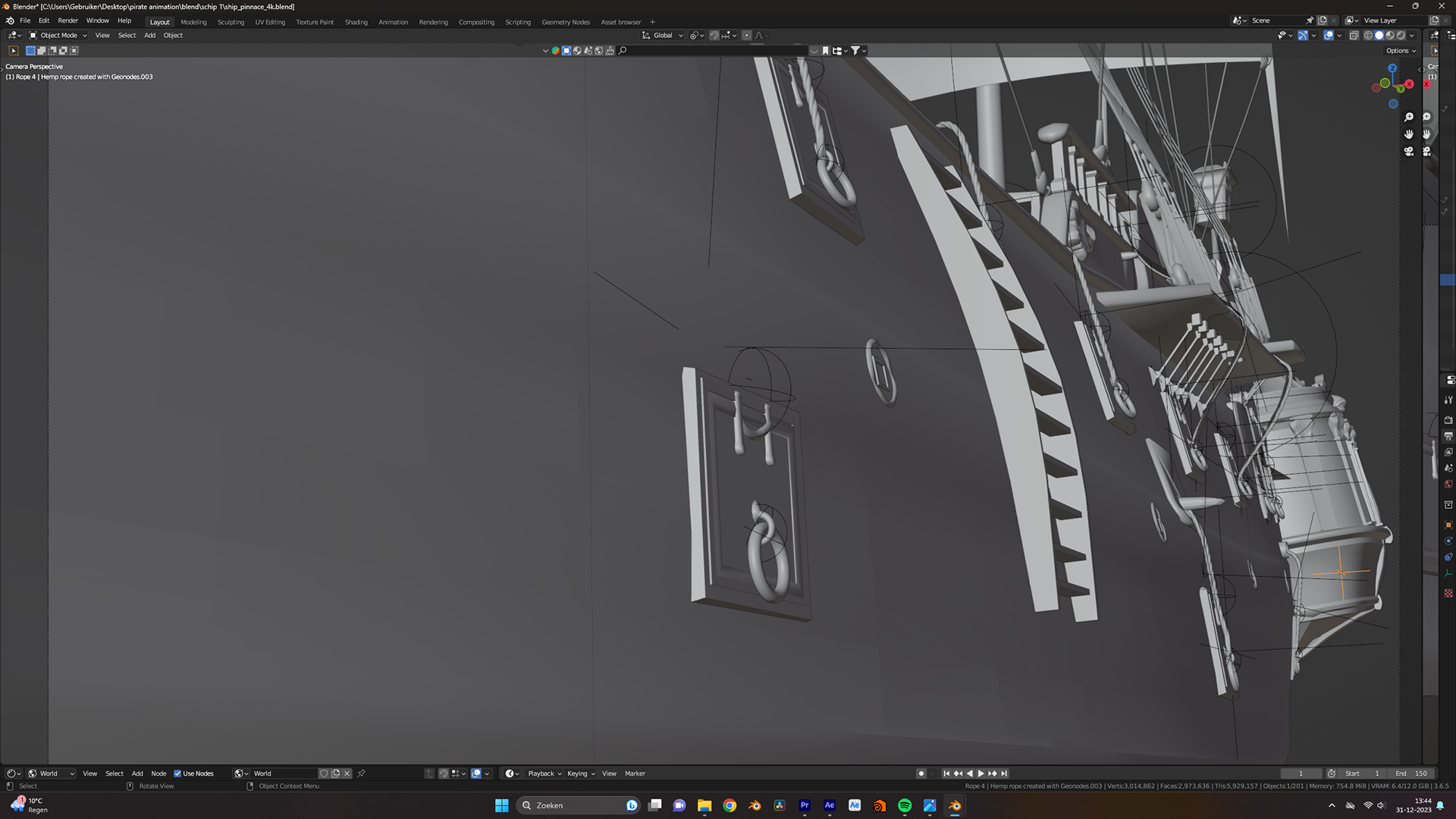Toggle viewport overlays button
Viewport: 1456px width, 819px height.
tap(1329, 36)
